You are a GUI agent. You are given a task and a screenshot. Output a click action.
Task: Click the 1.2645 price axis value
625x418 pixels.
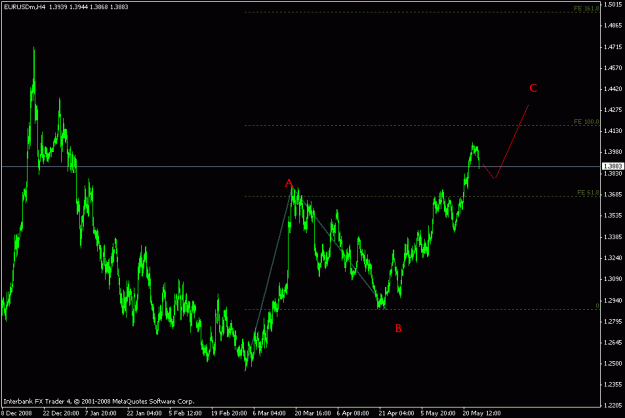click(x=613, y=342)
